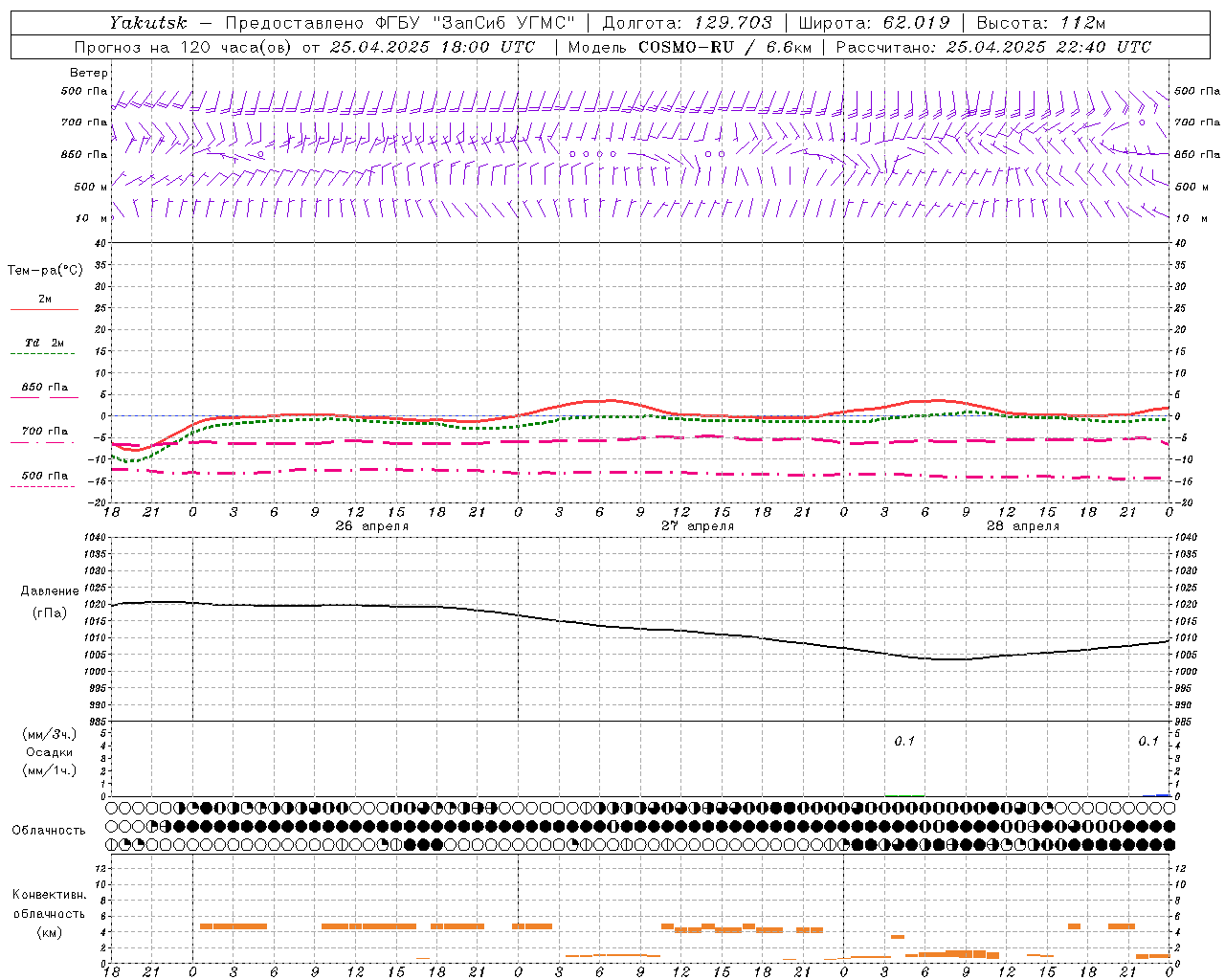
Task: Click the Тем-ра(°C) axis title
Action: coord(45,271)
